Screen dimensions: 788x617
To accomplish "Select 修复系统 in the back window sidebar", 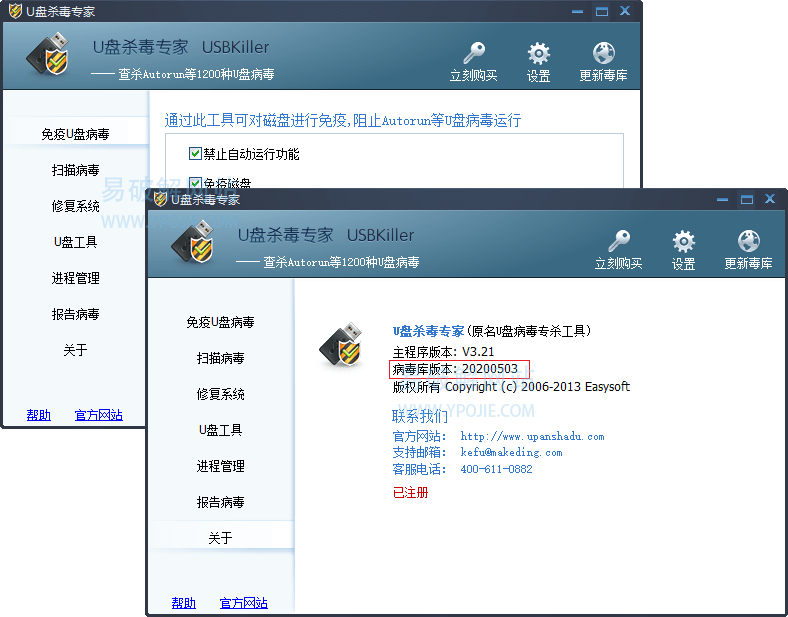I will pyautogui.click(x=76, y=206).
